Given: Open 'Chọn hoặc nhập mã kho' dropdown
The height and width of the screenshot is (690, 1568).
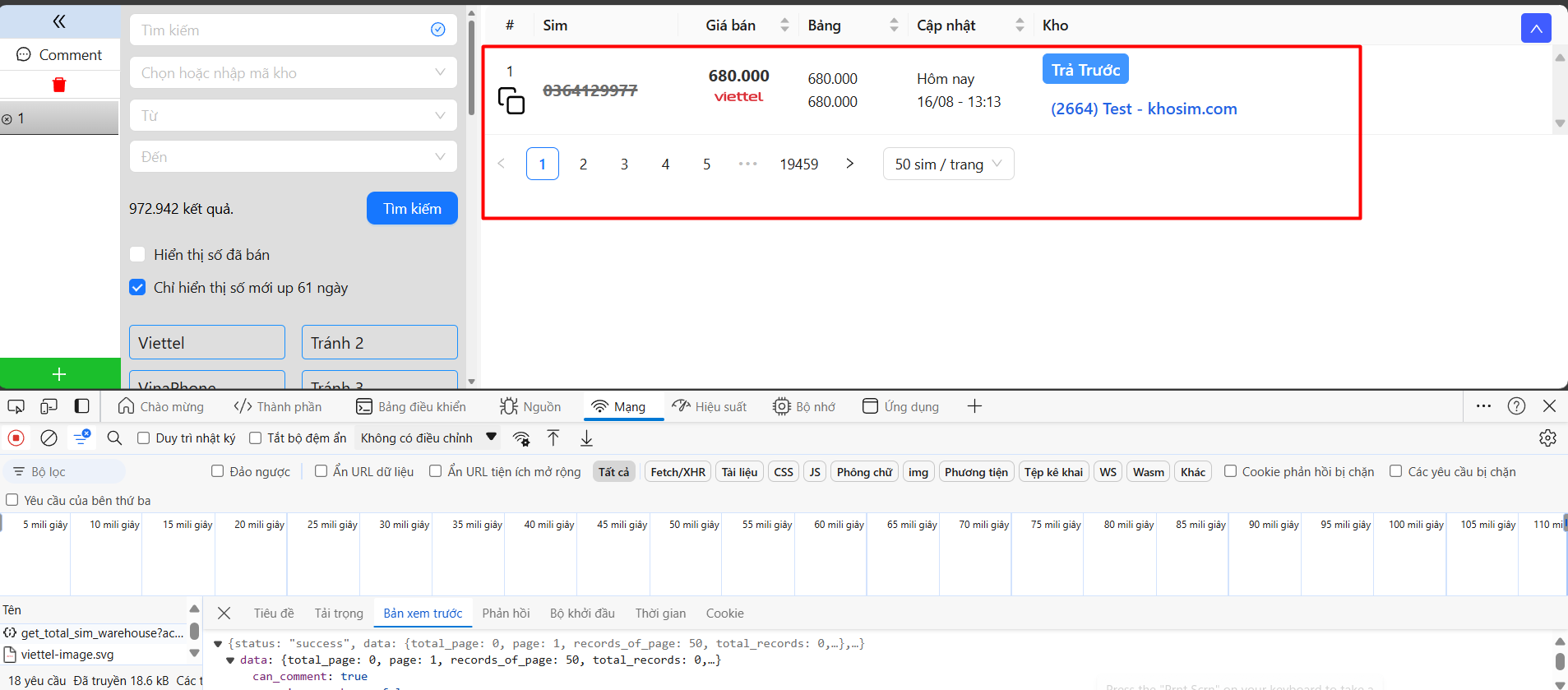Looking at the screenshot, I should tap(294, 72).
